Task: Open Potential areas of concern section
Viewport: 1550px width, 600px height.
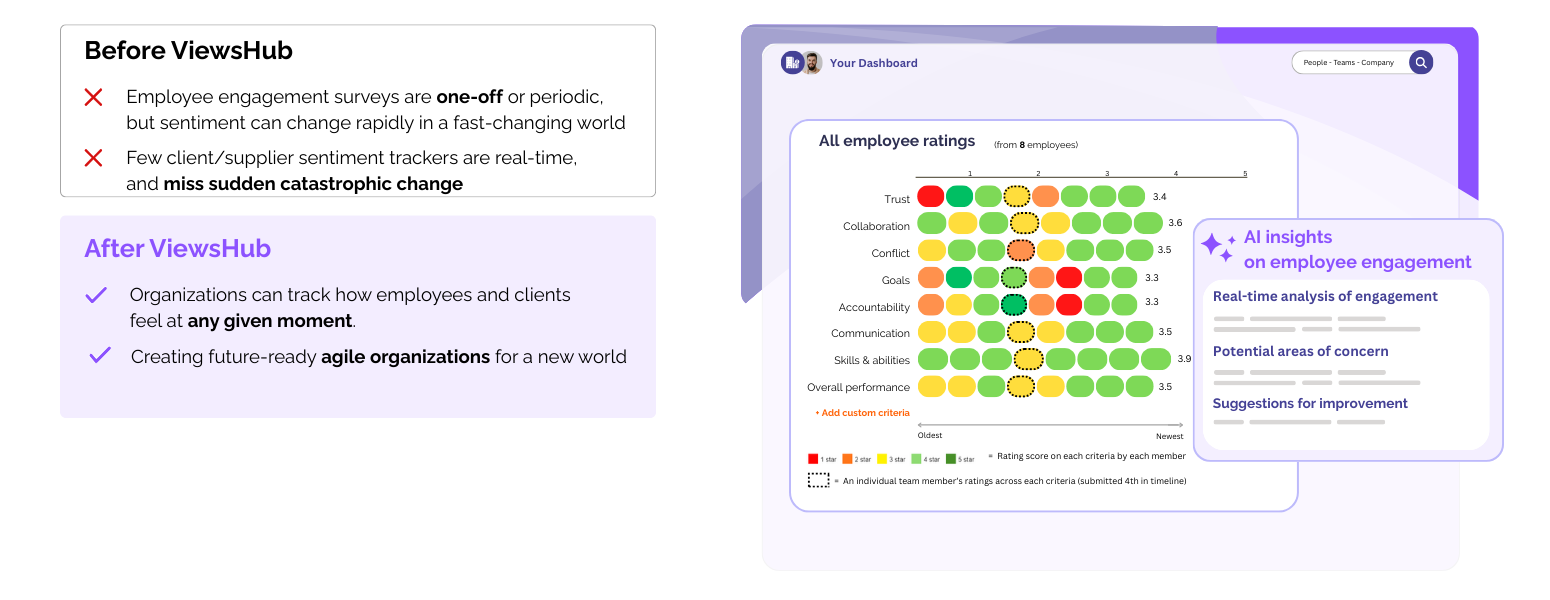Action: pos(1300,351)
